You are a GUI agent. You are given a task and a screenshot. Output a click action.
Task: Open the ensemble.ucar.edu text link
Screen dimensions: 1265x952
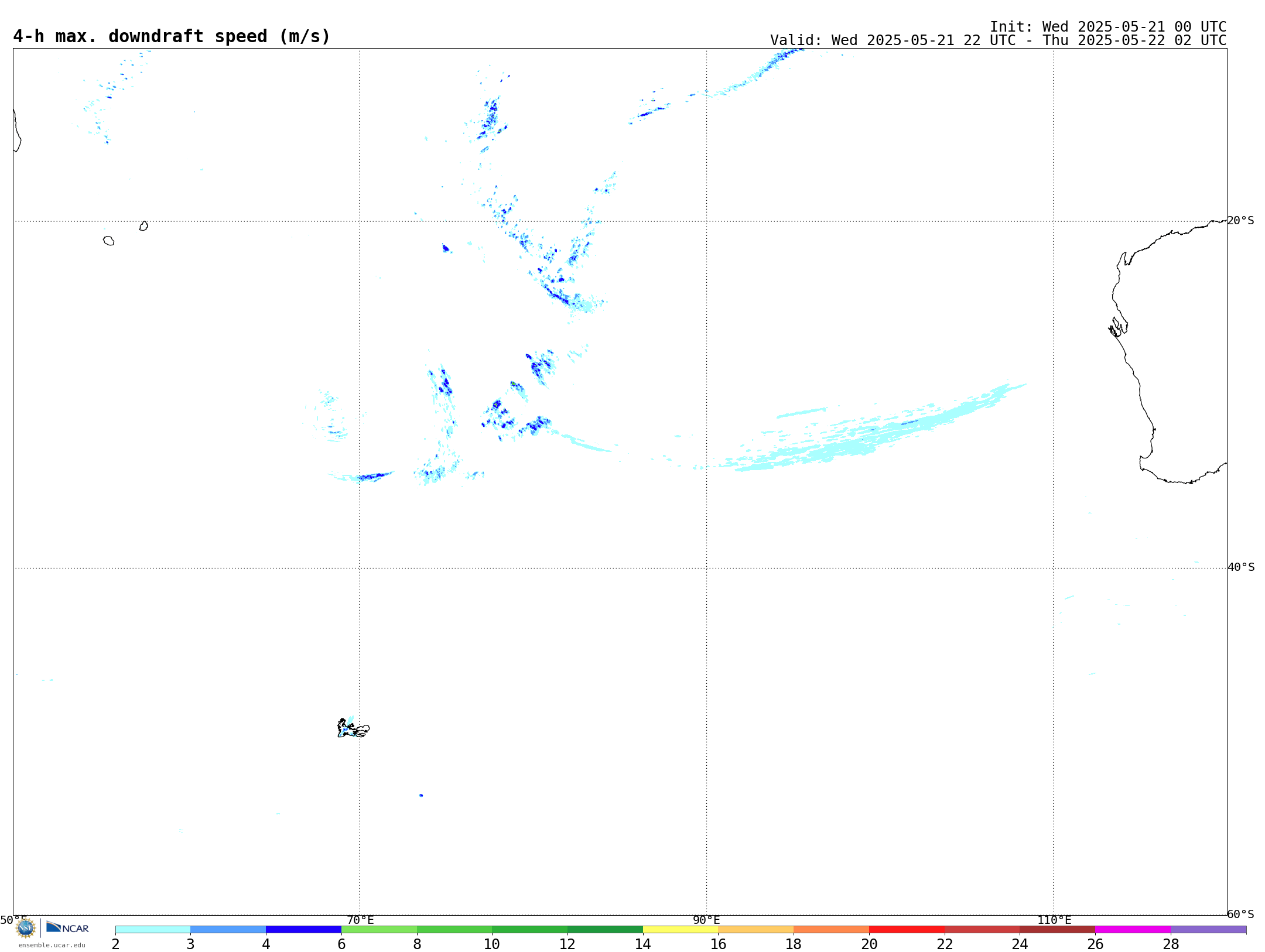coord(52,945)
